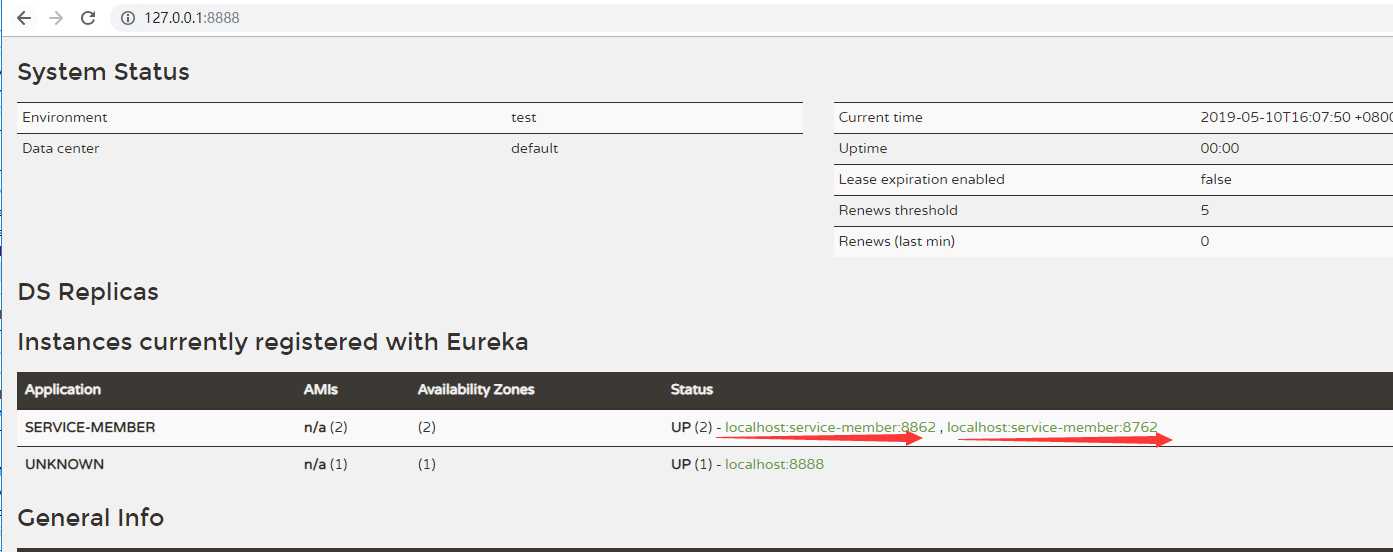
Task: Click the Data center label
Action: click(x=61, y=148)
